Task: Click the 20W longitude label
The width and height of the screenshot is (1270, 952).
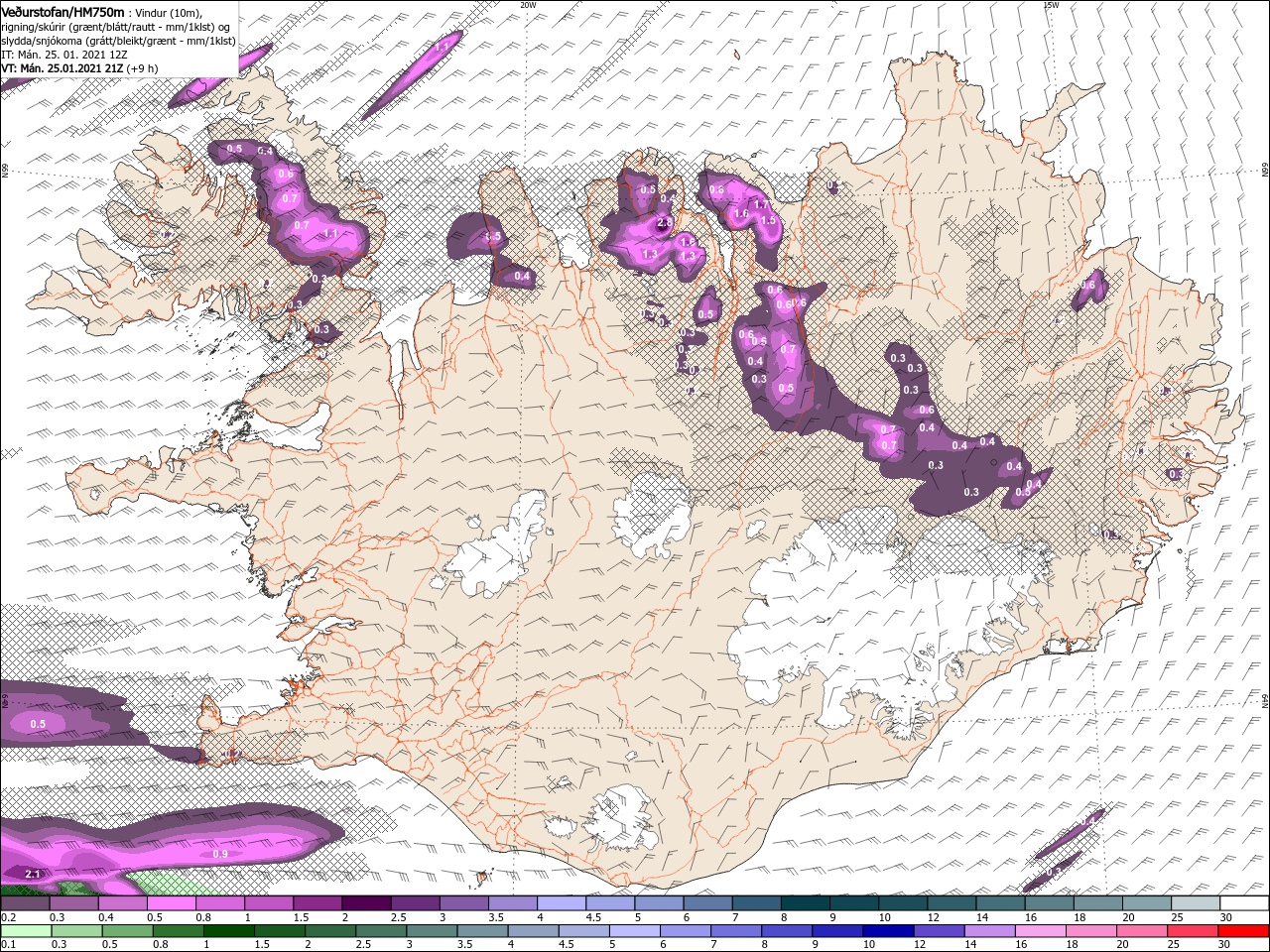Action: point(528,5)
